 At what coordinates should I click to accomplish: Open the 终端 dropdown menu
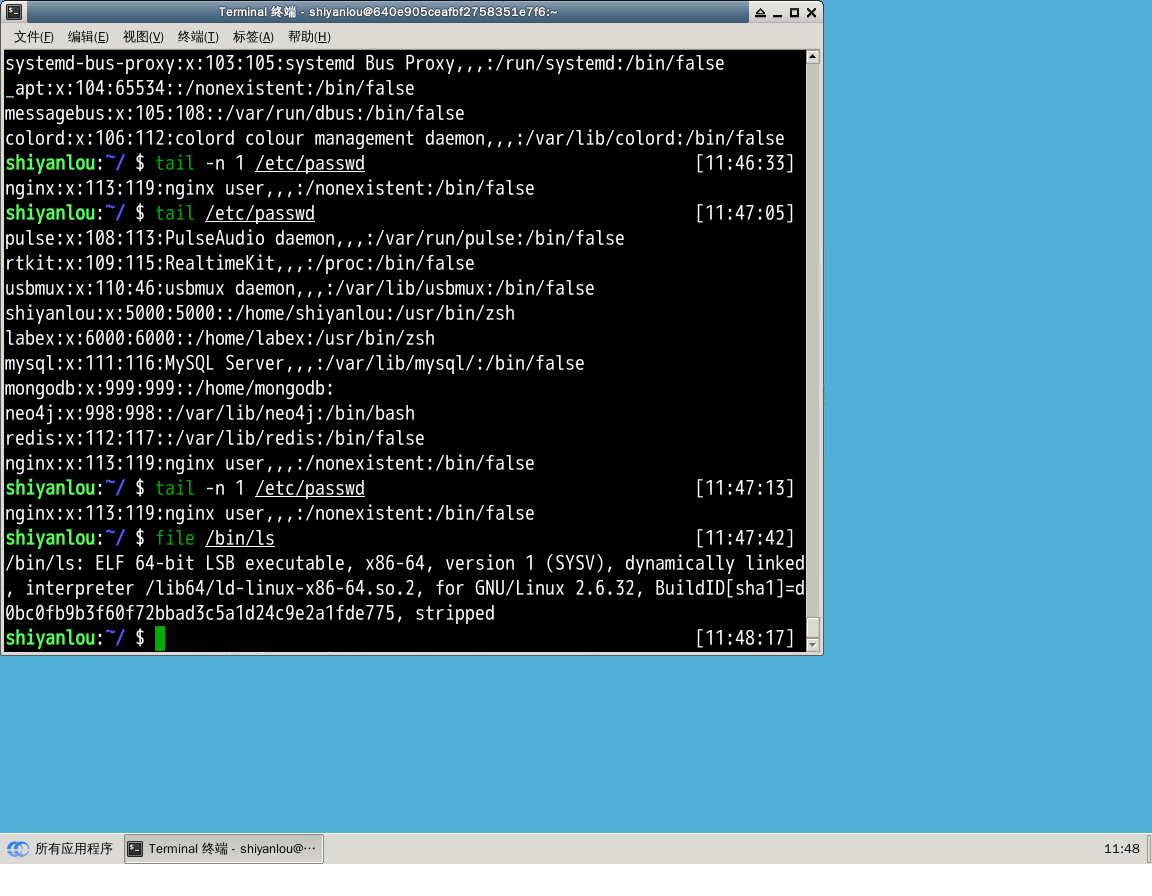(197, 36)
